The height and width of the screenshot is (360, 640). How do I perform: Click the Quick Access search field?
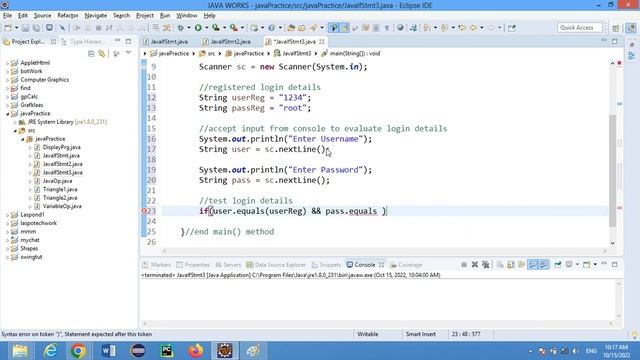579,28
